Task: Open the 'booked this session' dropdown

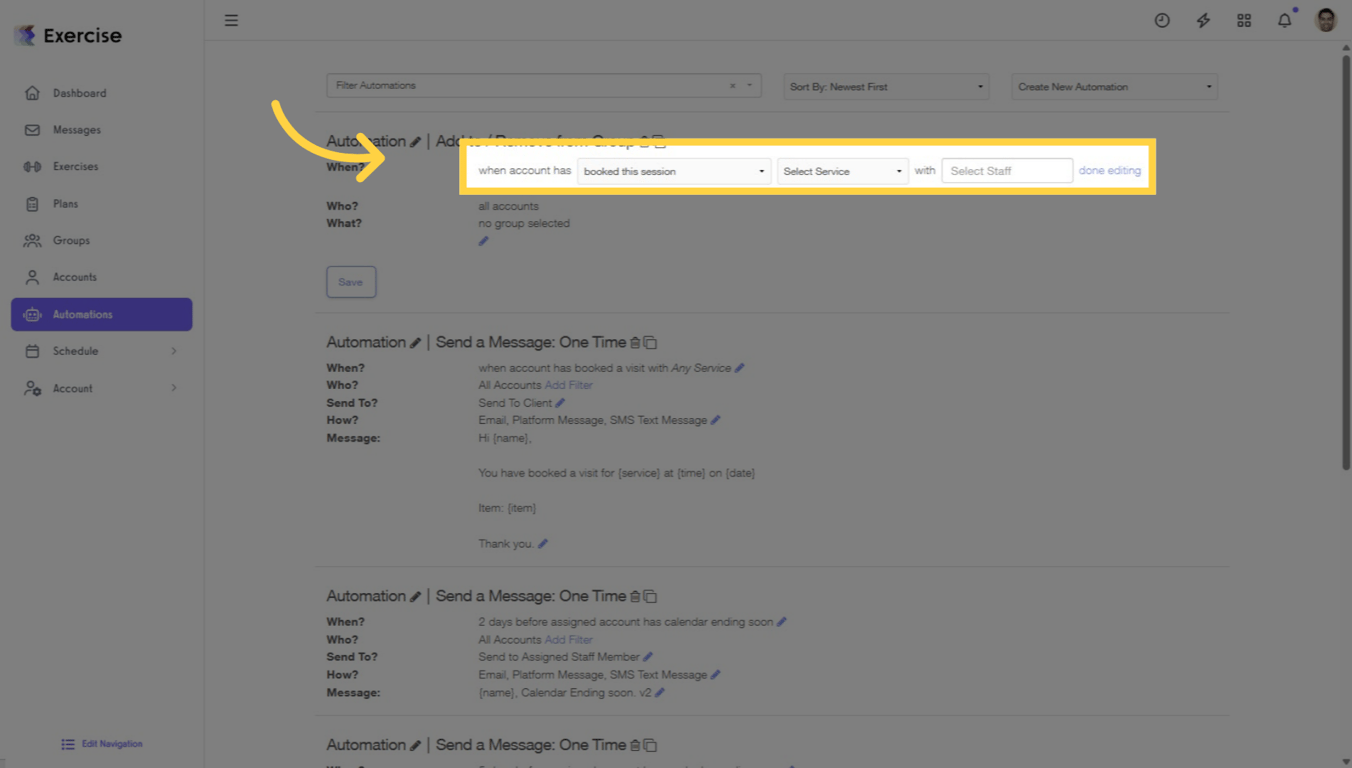Action: click(x=673, y=170)
